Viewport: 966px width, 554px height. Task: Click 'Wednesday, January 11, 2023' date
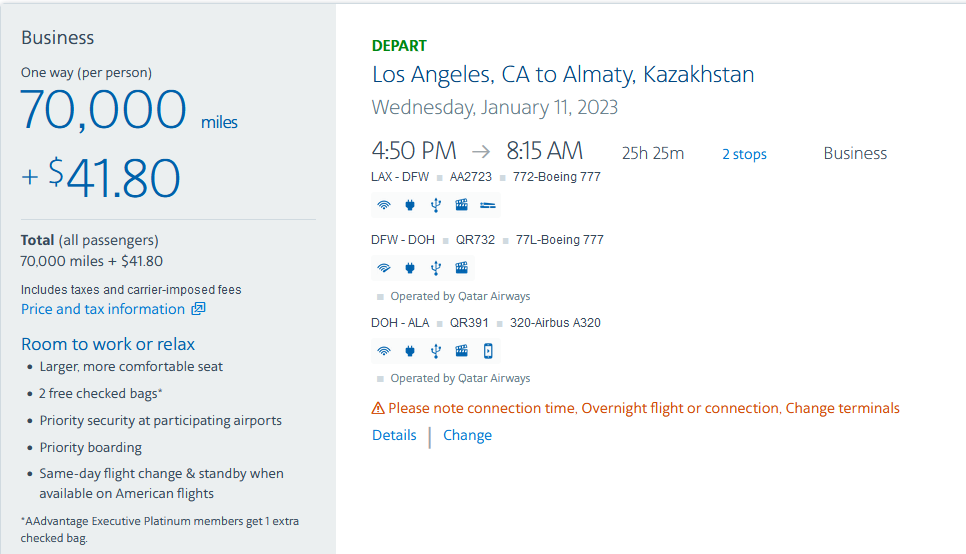tap(495, 107)
